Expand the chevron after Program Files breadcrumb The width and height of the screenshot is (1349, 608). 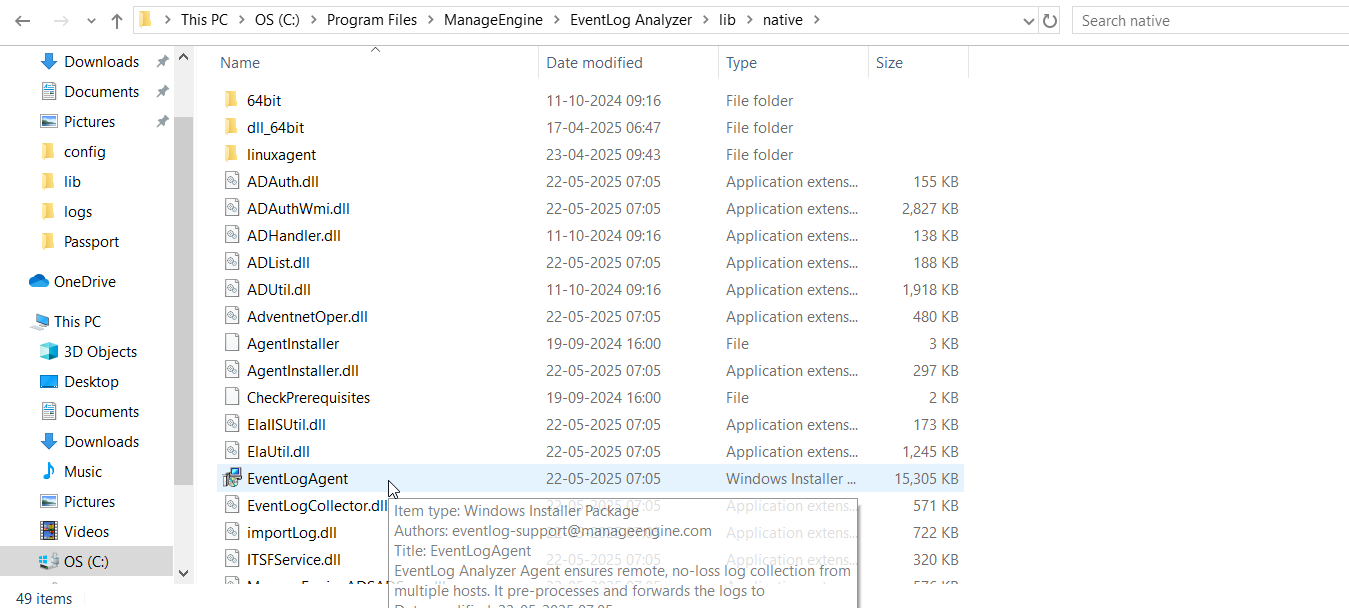coord(429,20)
